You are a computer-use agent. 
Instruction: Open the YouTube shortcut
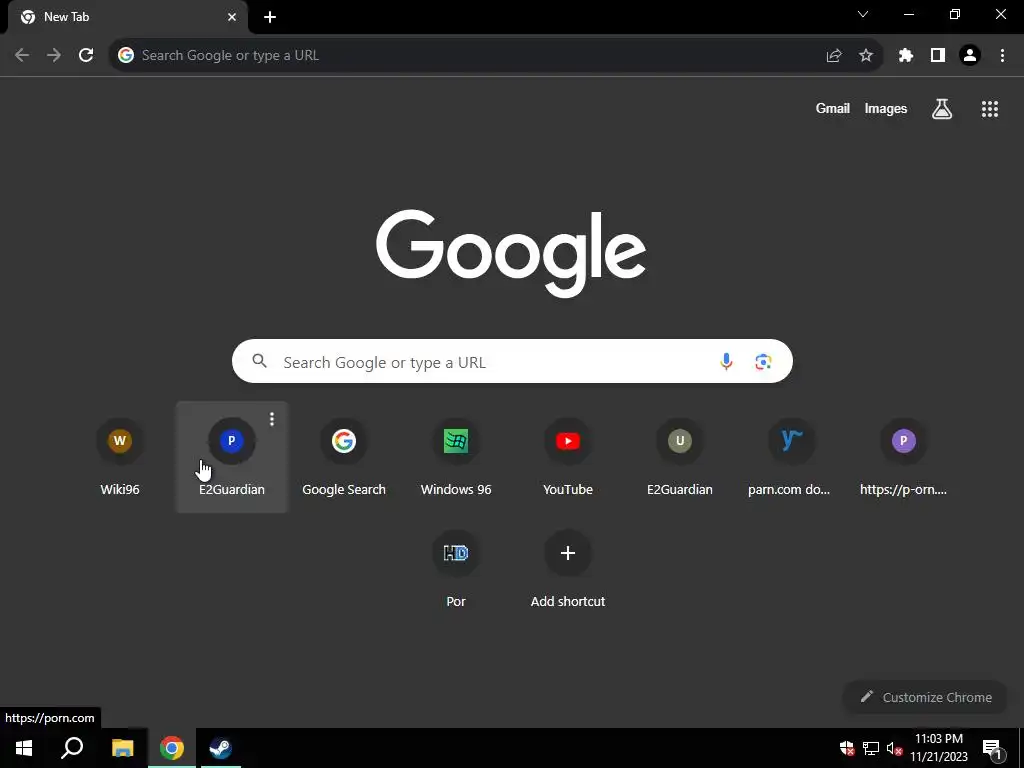(568, 457)
